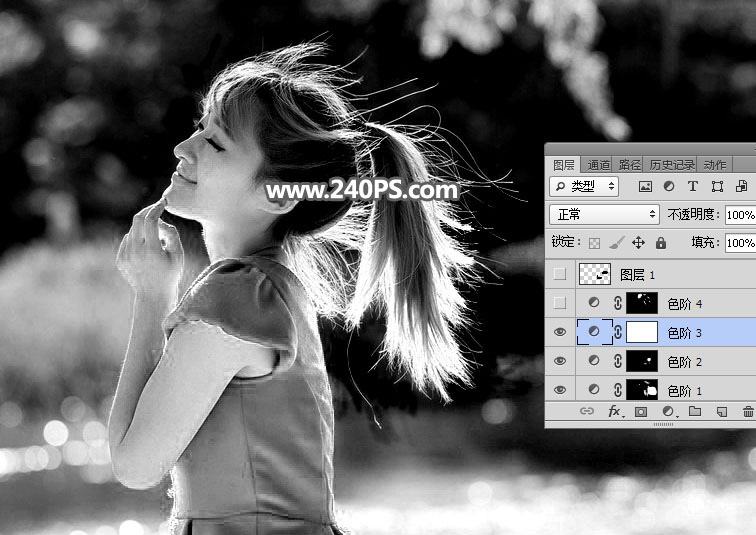The image size is (756, 535).
Task: Click mask link chain of 色阶 4
Action: pos(618,303)
